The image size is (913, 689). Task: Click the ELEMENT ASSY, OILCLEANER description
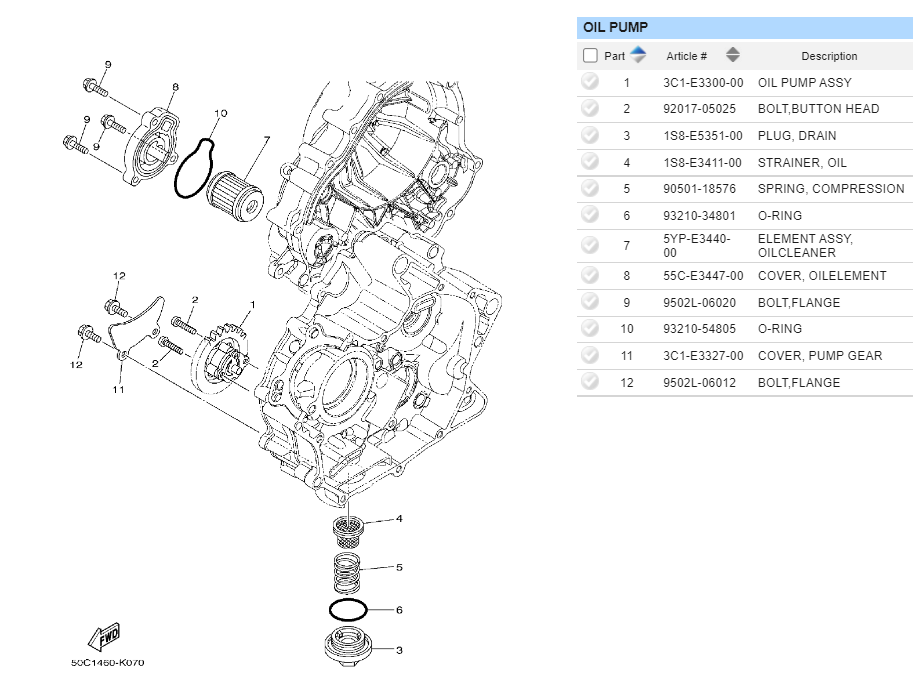point(805,246)
